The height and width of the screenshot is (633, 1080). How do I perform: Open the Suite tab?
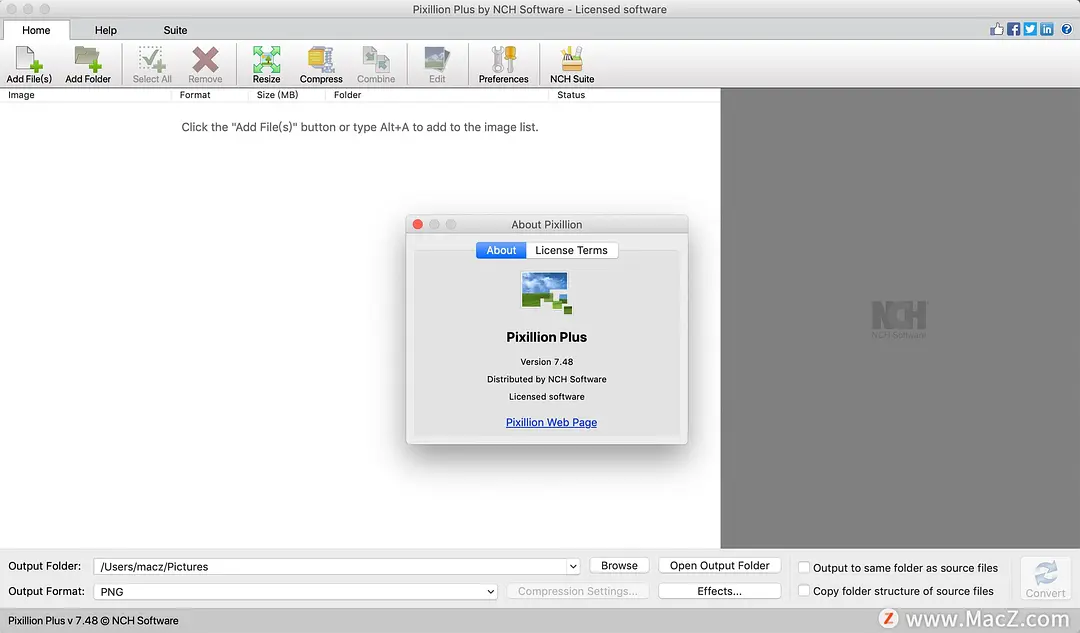175,30
